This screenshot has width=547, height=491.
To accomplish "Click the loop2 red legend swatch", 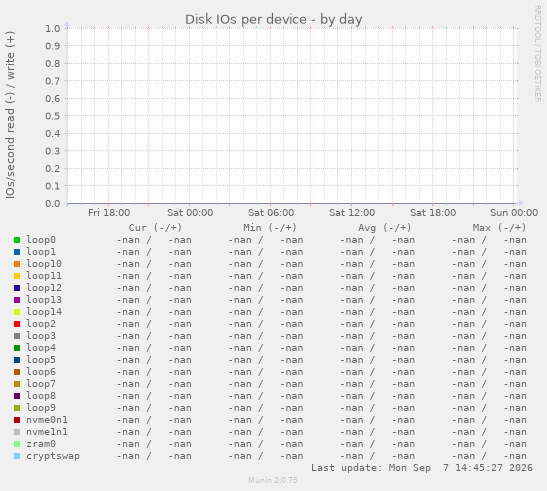I will pos(17,324).
